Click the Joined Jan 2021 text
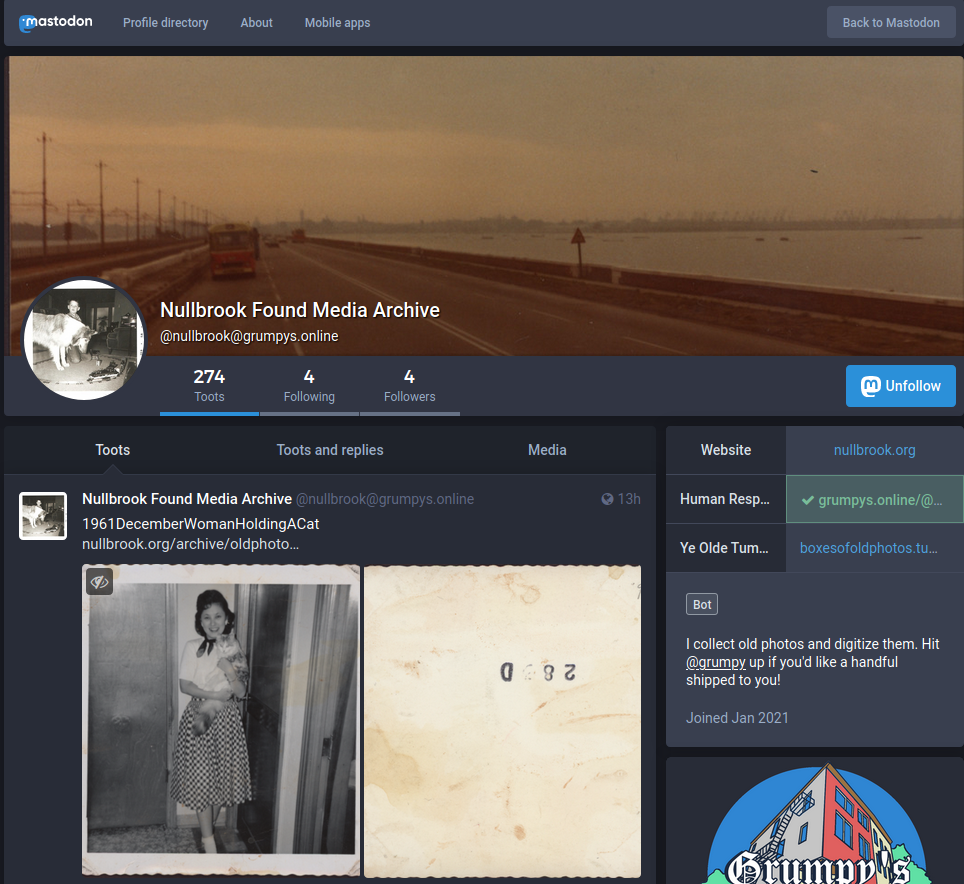 coord(737,718)
